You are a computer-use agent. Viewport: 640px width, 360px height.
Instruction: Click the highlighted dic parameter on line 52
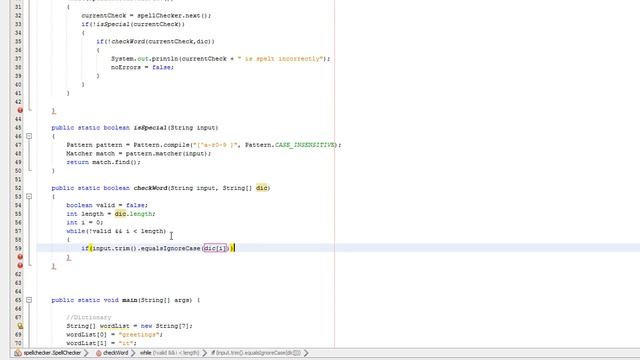click(262, 188)
